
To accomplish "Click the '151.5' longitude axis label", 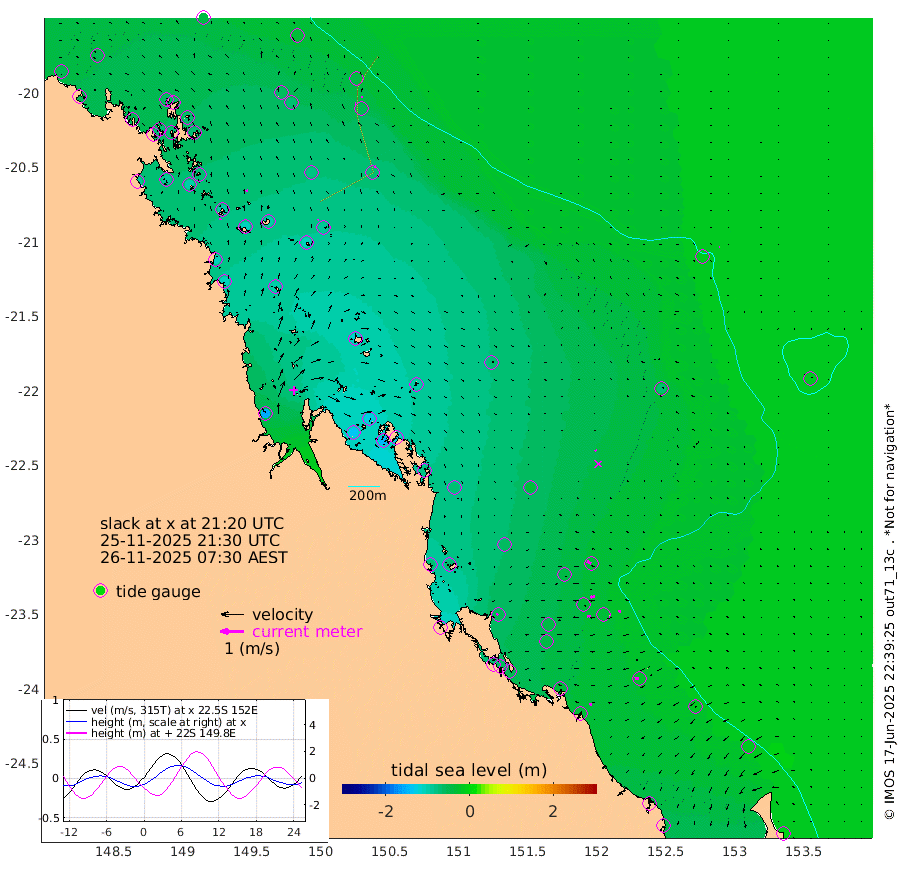I will 527,852.
